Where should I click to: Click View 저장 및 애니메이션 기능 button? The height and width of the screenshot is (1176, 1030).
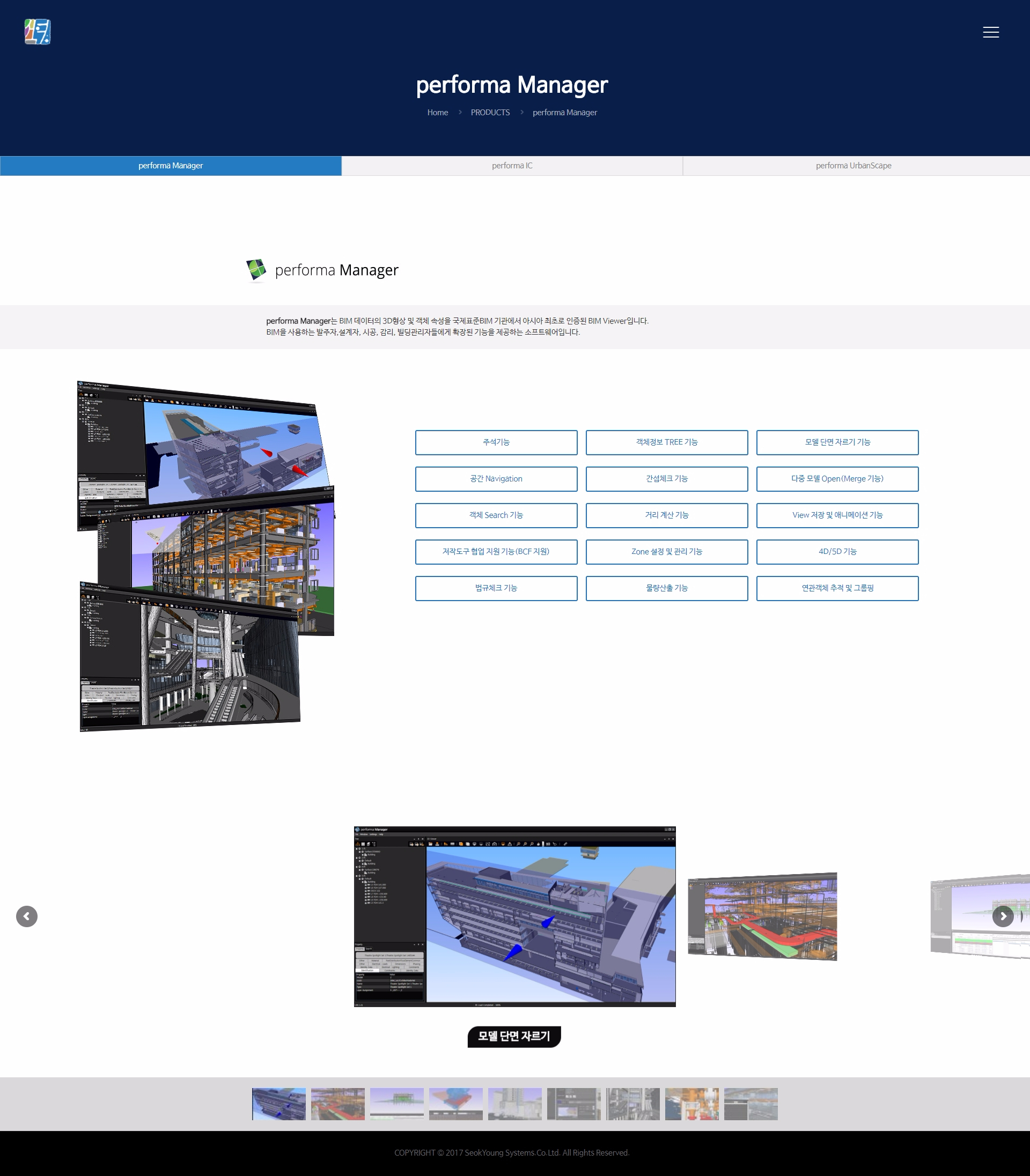tap(837, 515)
